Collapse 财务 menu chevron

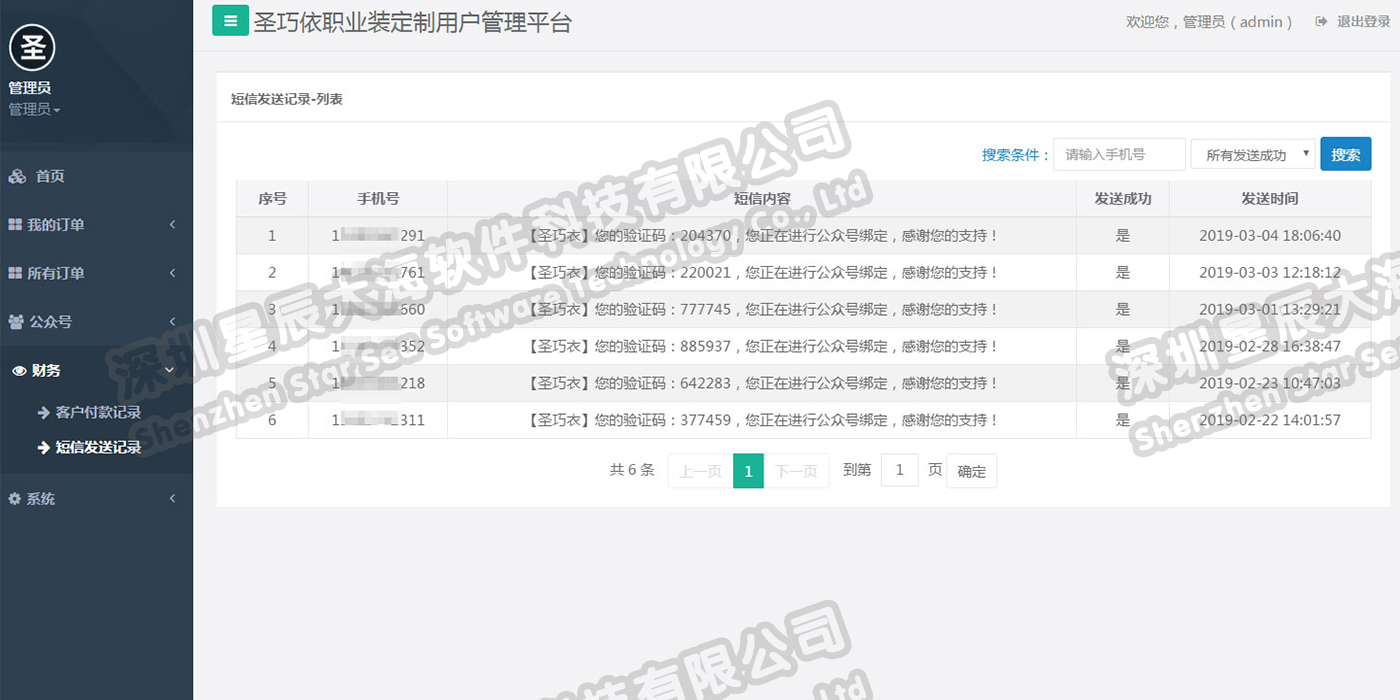169,370
